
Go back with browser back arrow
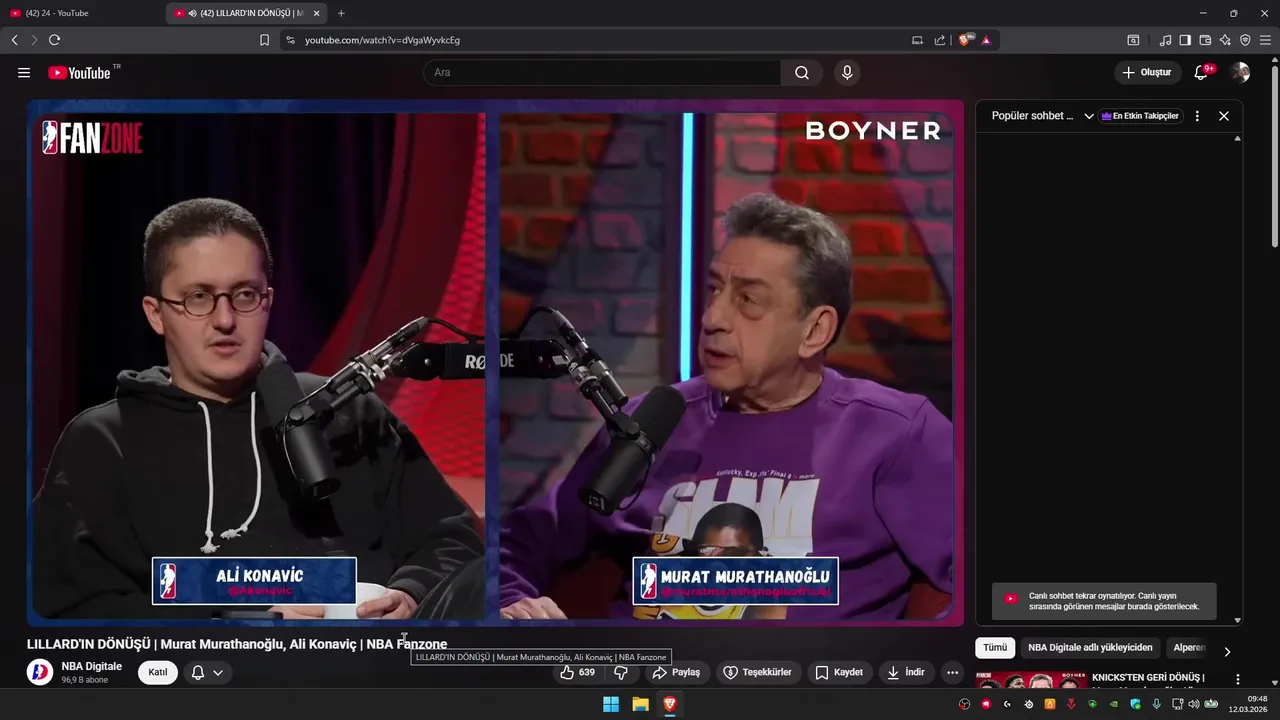click(14, 40)
